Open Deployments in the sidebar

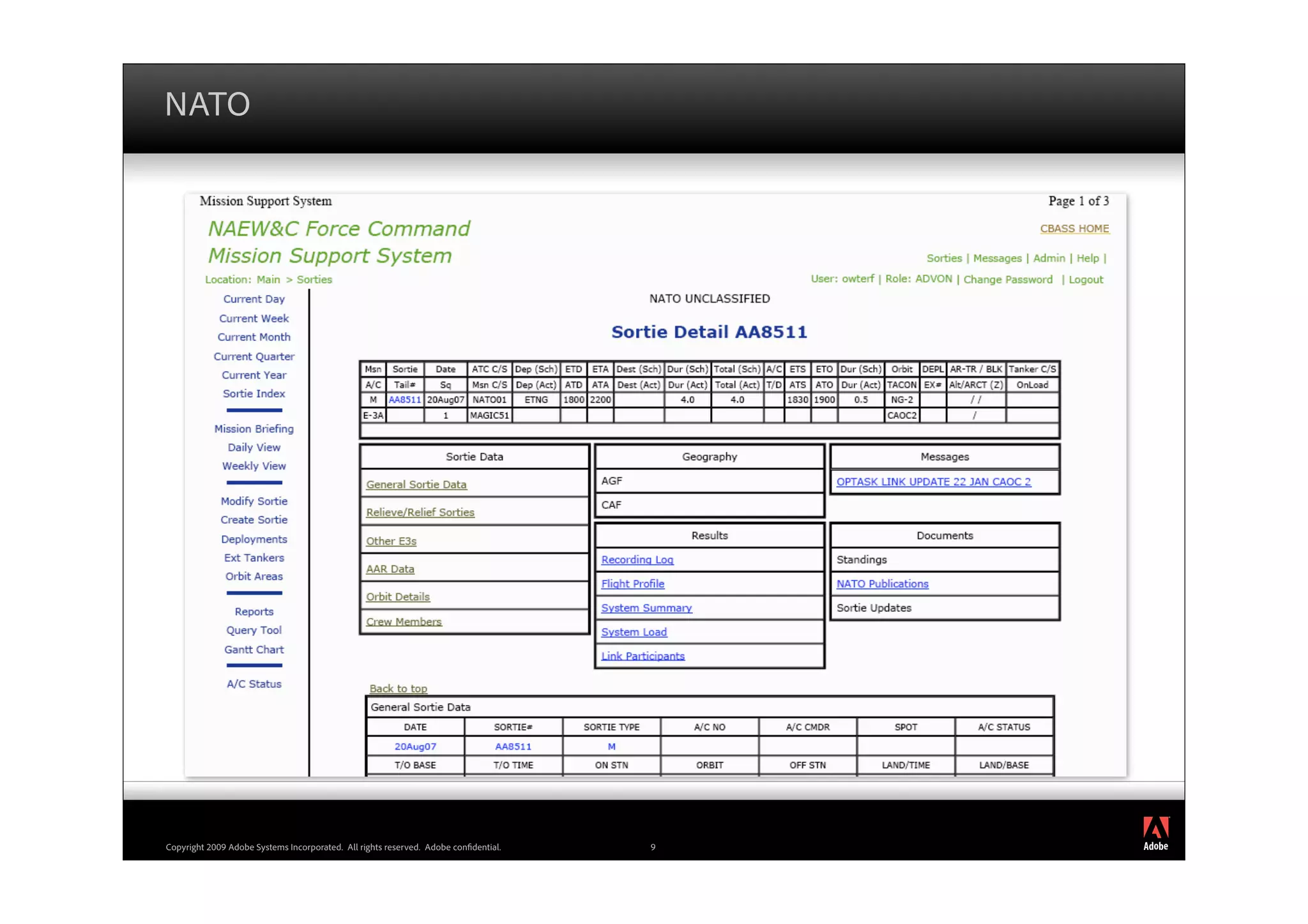[254, 539]
